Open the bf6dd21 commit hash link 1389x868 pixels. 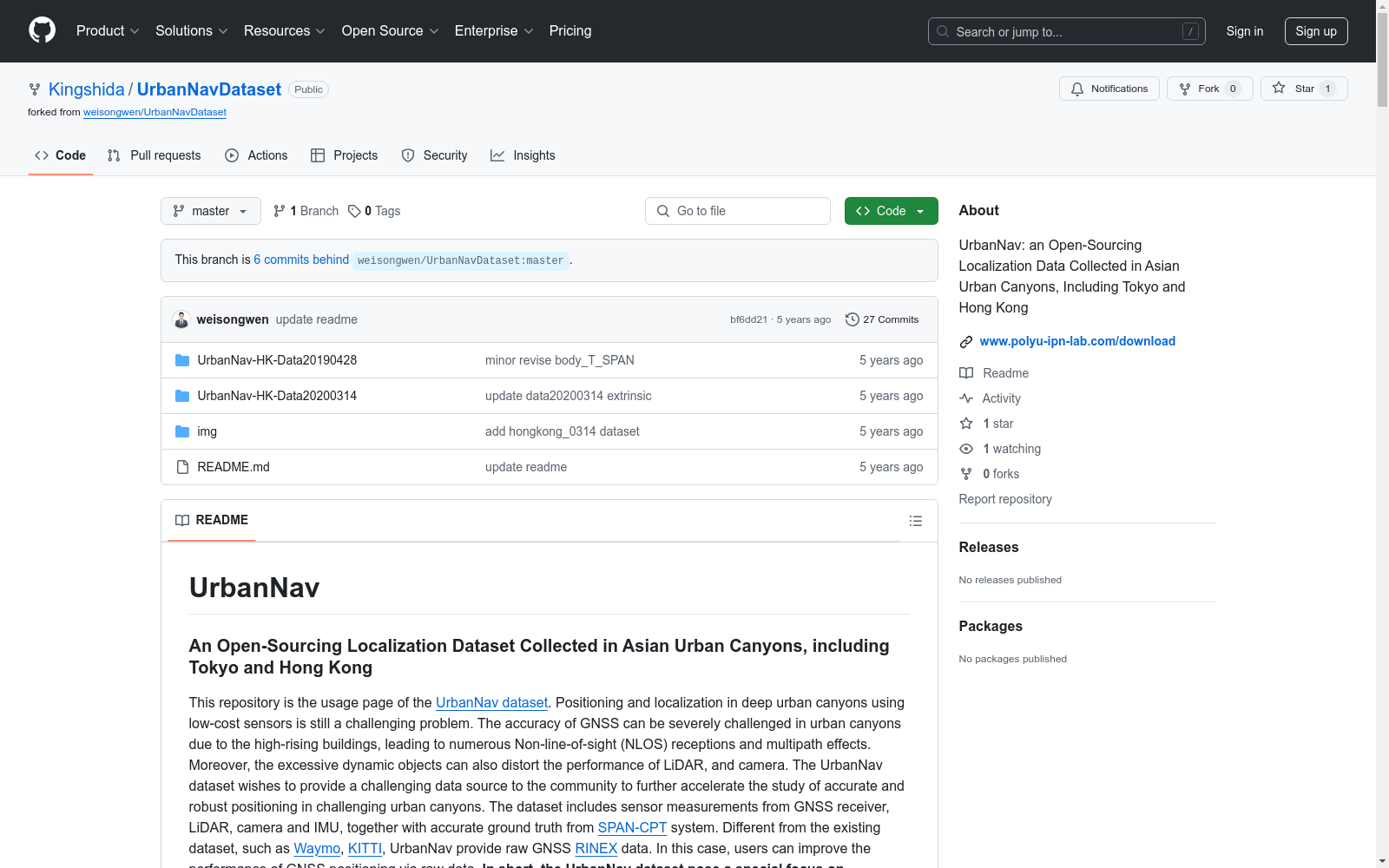point(748,319)
